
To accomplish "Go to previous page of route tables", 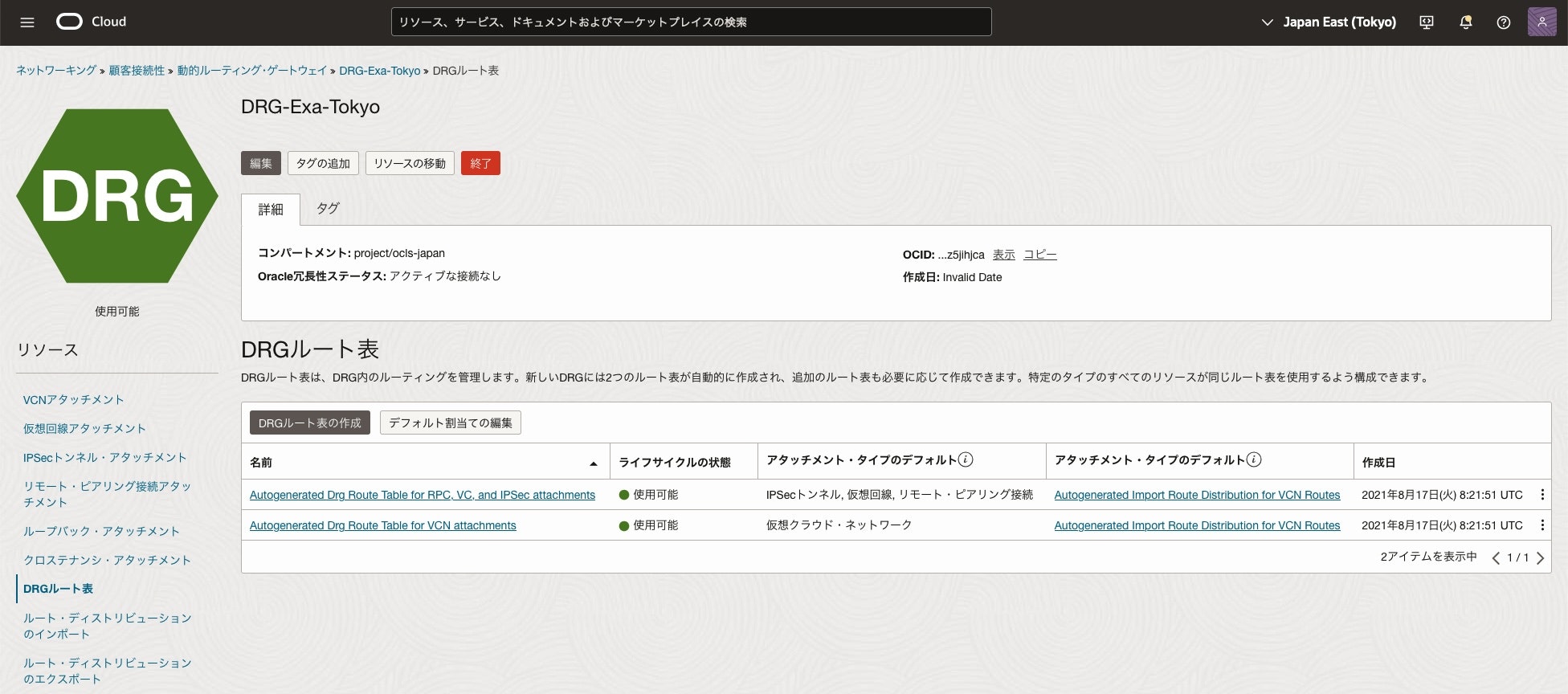I will coord(1496,557).
